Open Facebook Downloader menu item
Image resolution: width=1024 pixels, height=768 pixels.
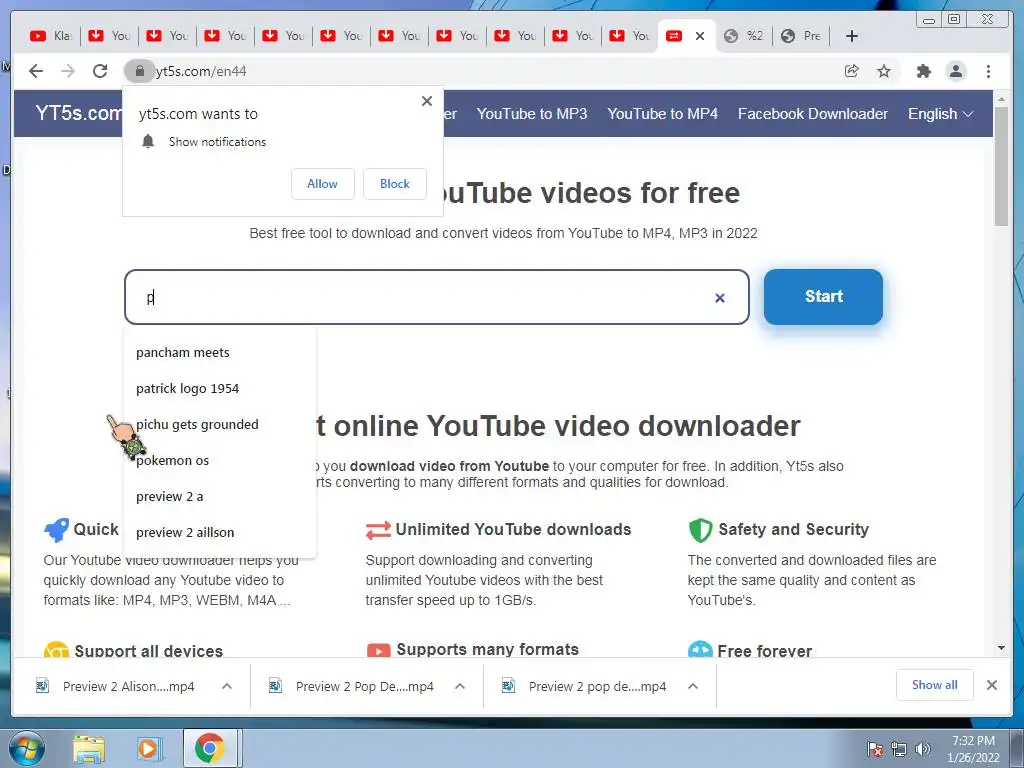point(812,114)
